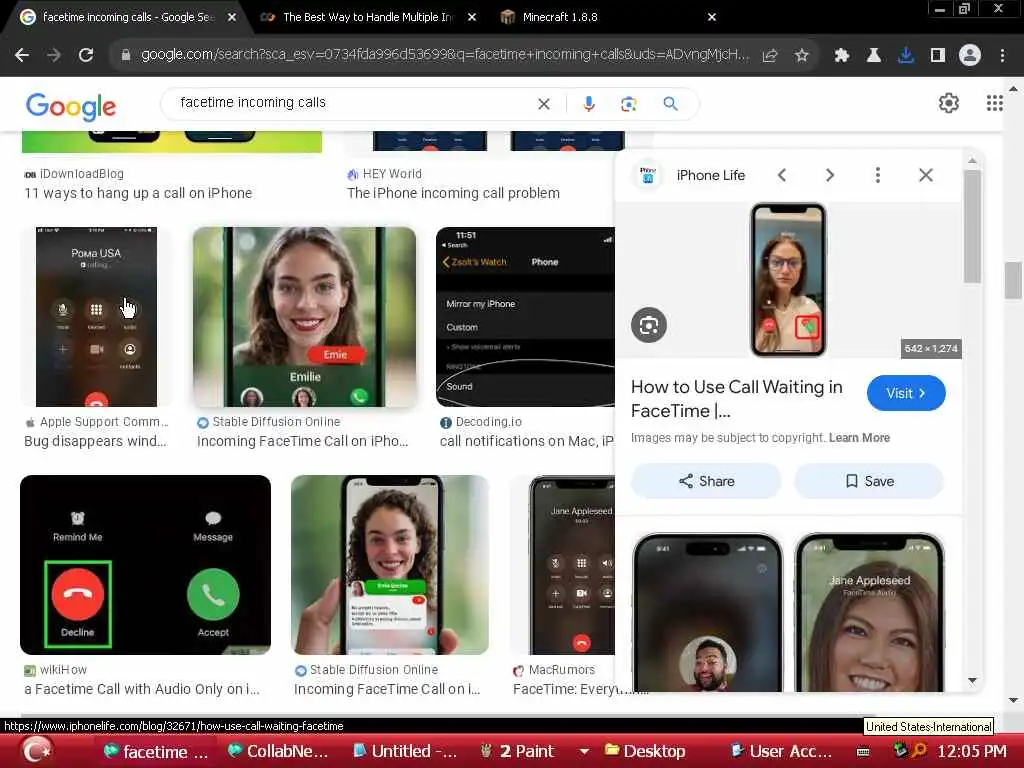Viewport: 1024px width, 768px height.
Task: Show the previous image in the preview panel
Action: pos(782,175)
